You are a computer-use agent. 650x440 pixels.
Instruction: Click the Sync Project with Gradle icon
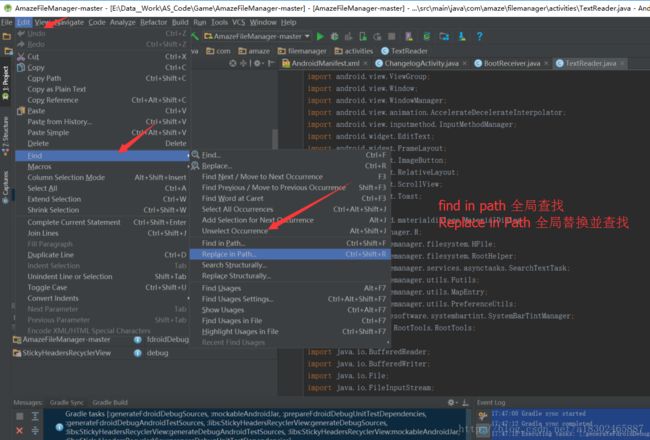pyautogui.click(x=427, y=36)
